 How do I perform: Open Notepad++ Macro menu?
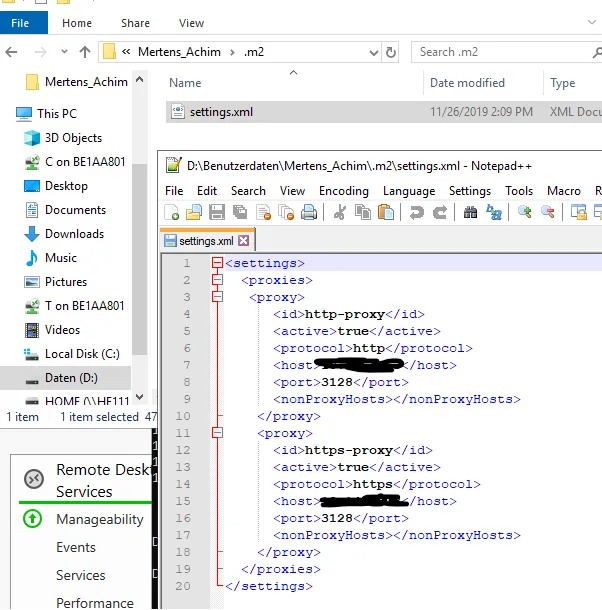click(x=563, y=191)
